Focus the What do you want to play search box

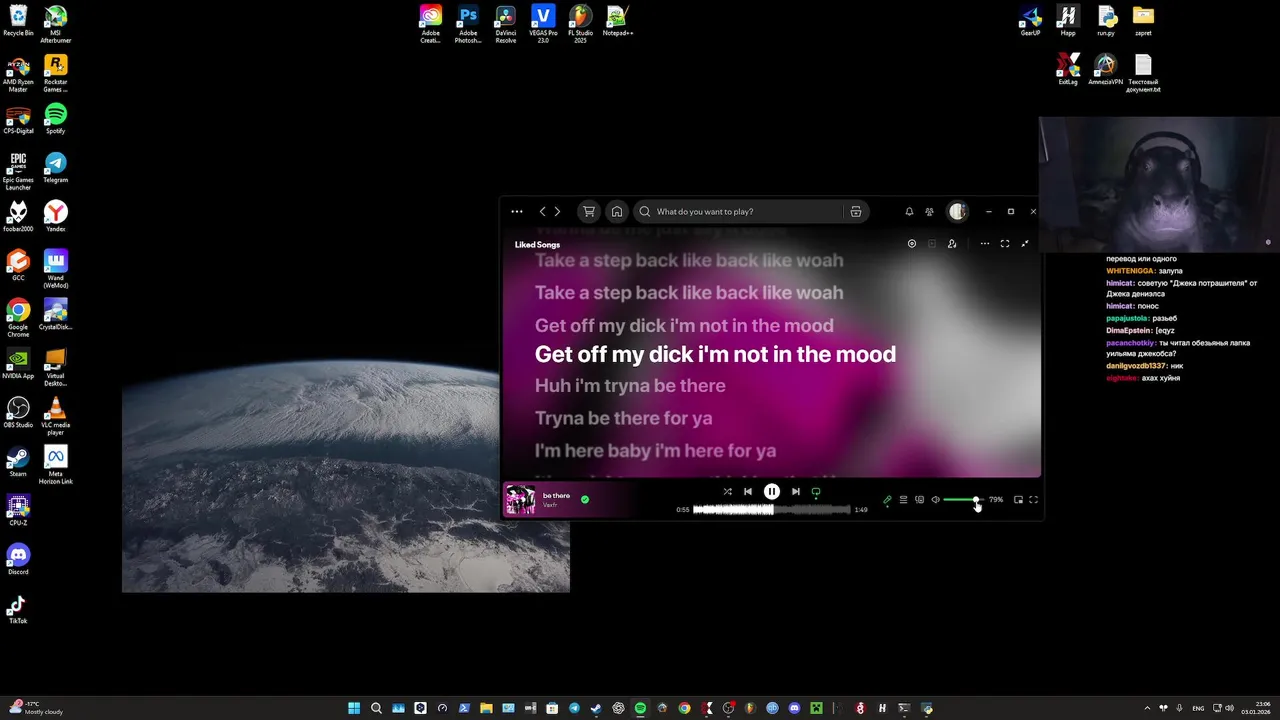coord(740,211)
